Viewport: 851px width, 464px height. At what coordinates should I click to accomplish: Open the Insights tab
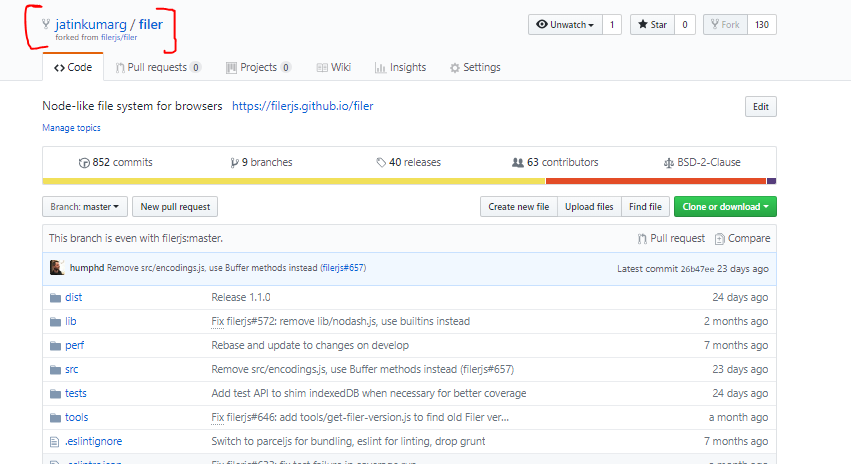400,68
